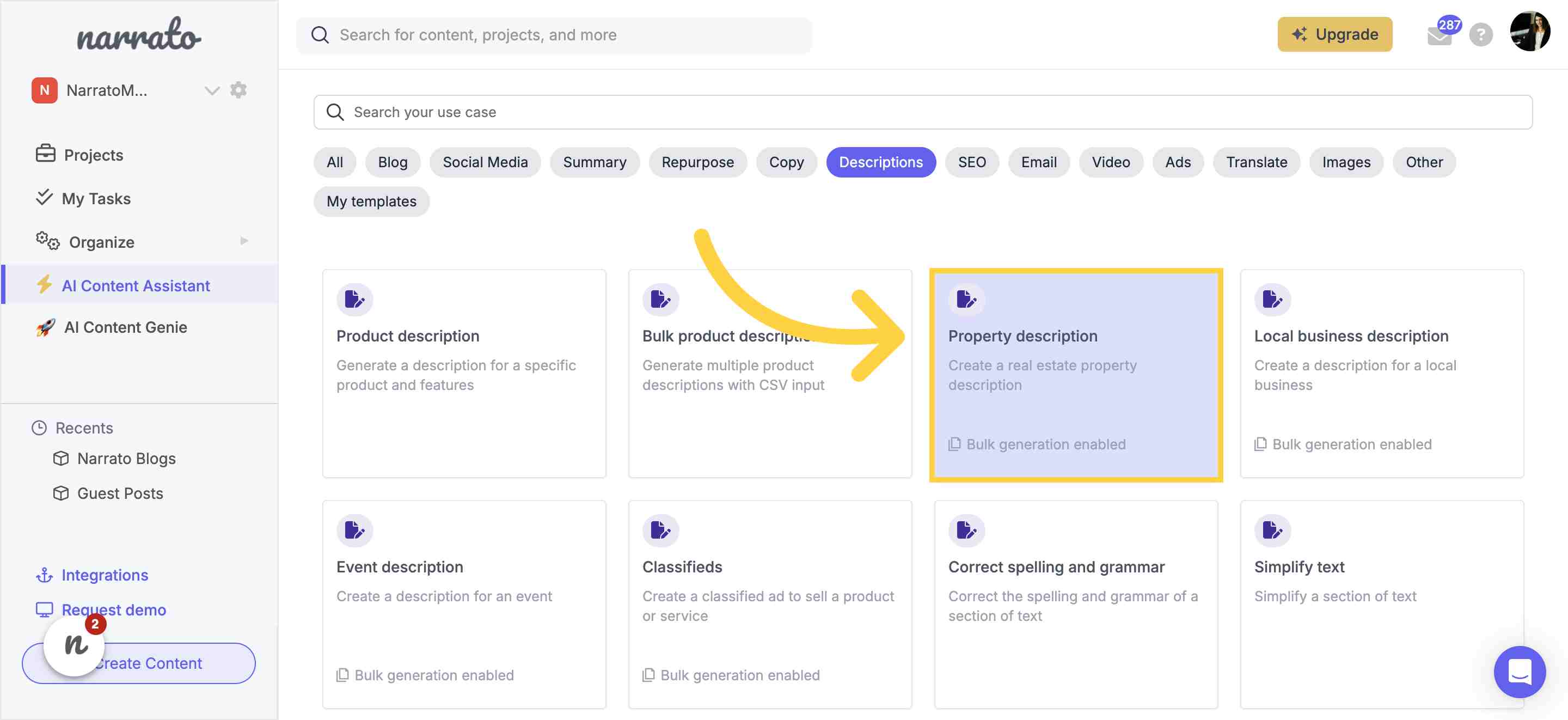The height and width of the screenshot is (720, 1568).
Task: Click the Narrato Blogs cube icon
Action: (x=61, y=458)
